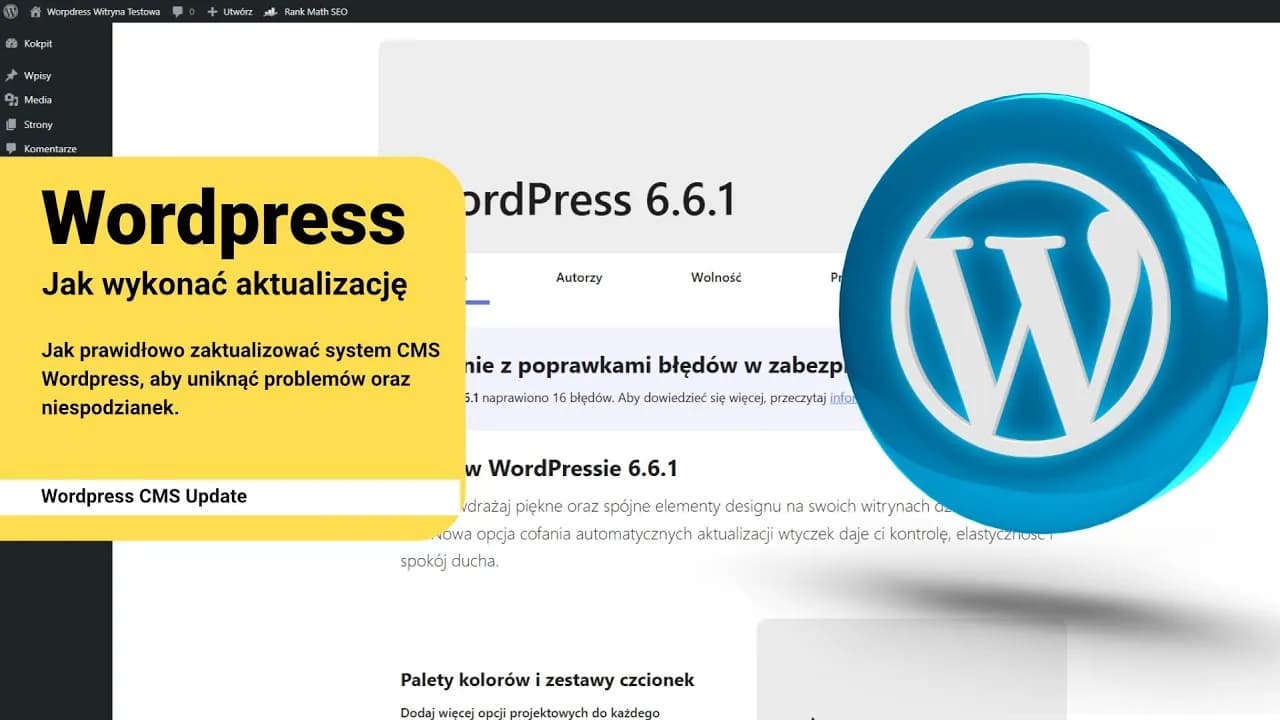Click the Kokpit dashboard gauge icon
Screen dimensions: 1280x720
pyautogui.click(x=11, y=44)
